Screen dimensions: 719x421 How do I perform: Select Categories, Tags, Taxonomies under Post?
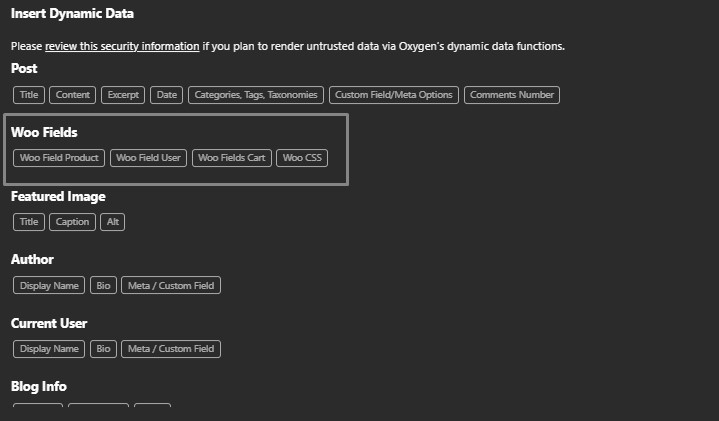(x=256, y=95)
